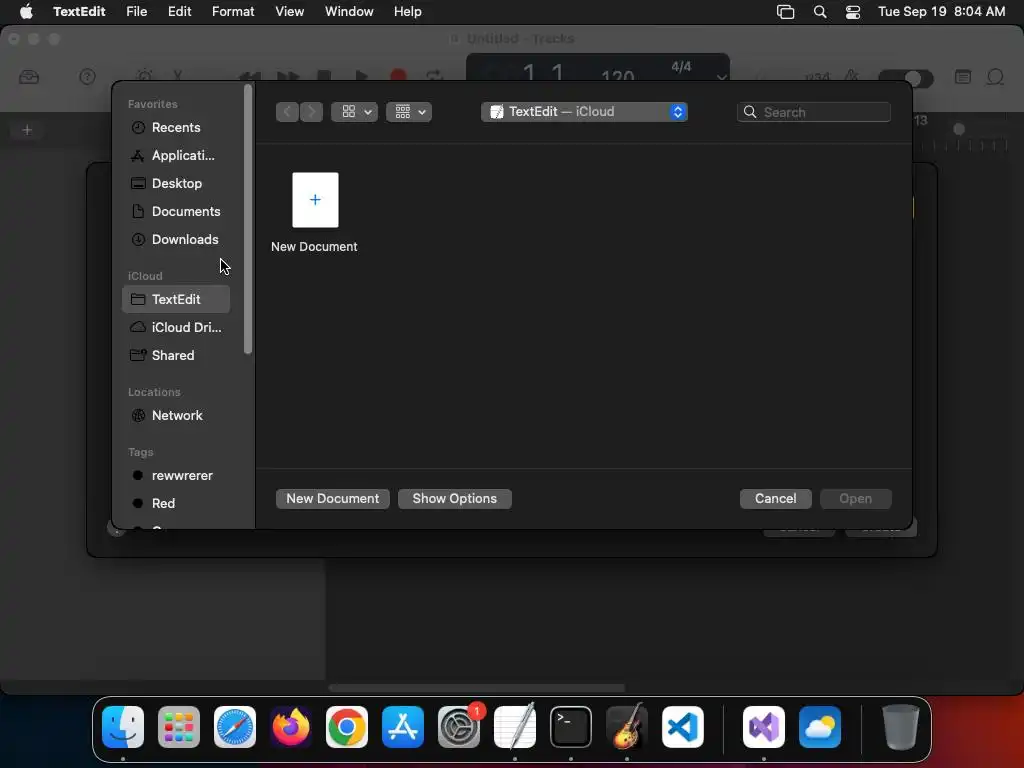Image resolution: width=1024 pixels, height=768 pixels.
Task: Open the icon view options dropdown
Action: 355,112
